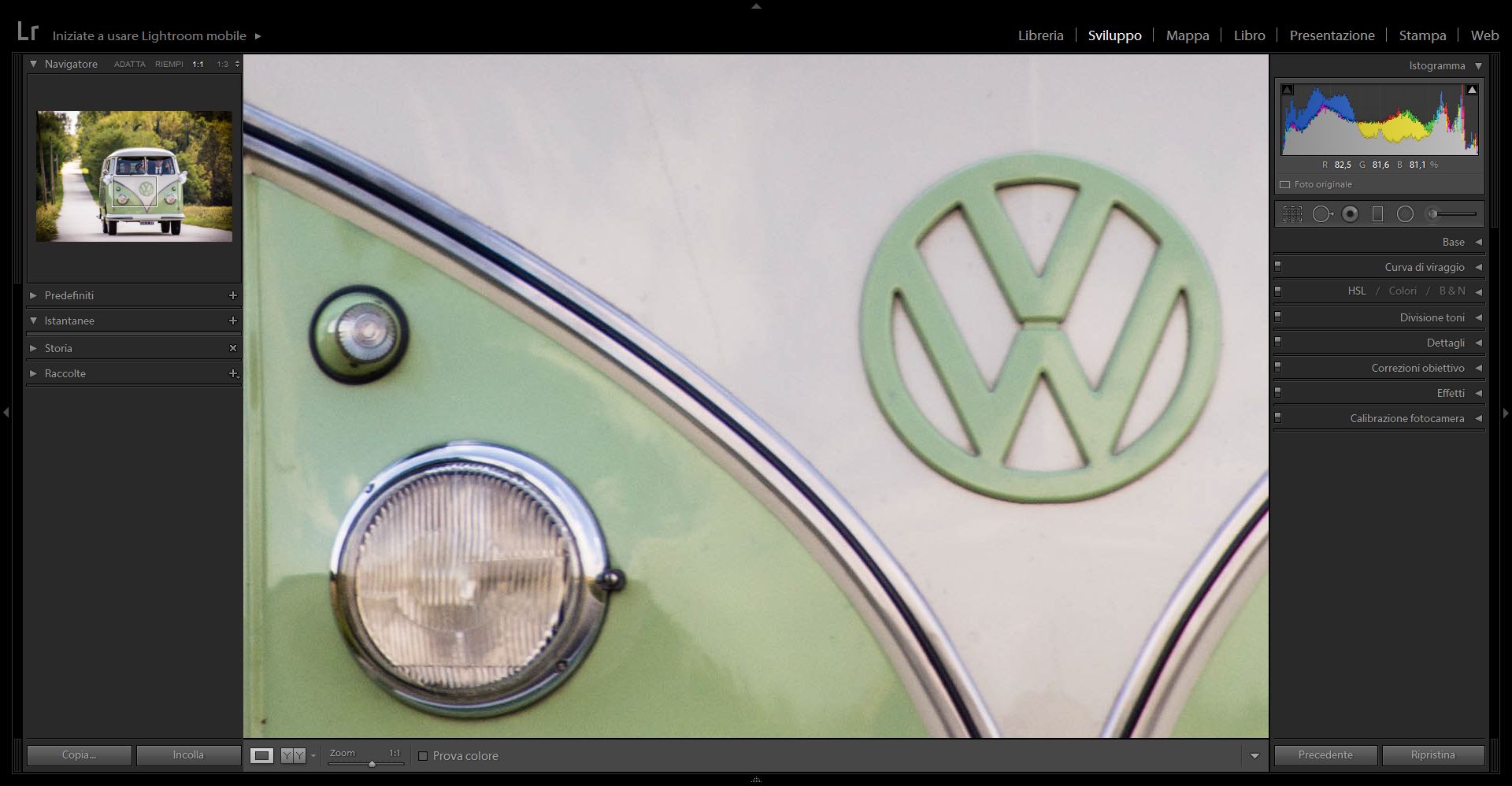Set Navigatore zoom to ADATTA
Image resolution: width=1512 pixels, height=786 pixels.
(x=129, y=65)
